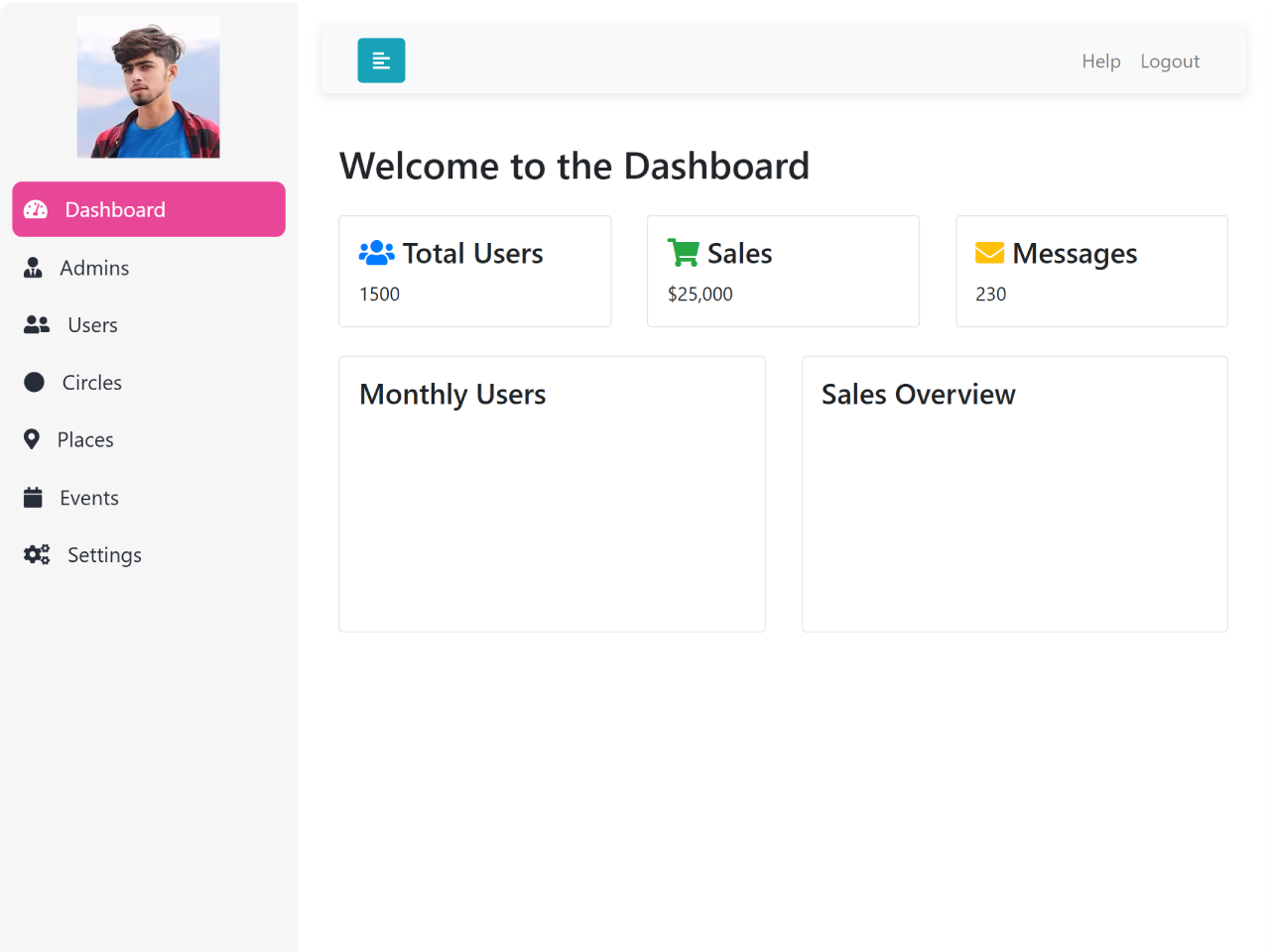Select the map pin icon for Places
The image size is (1270, 952).
coord(31,439)
